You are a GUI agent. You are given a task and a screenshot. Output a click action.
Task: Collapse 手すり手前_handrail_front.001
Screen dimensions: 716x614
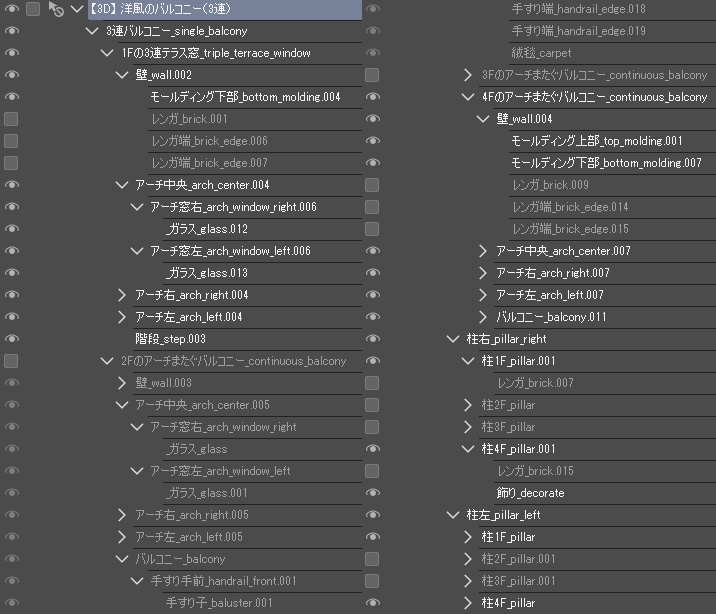click(137, 581)
